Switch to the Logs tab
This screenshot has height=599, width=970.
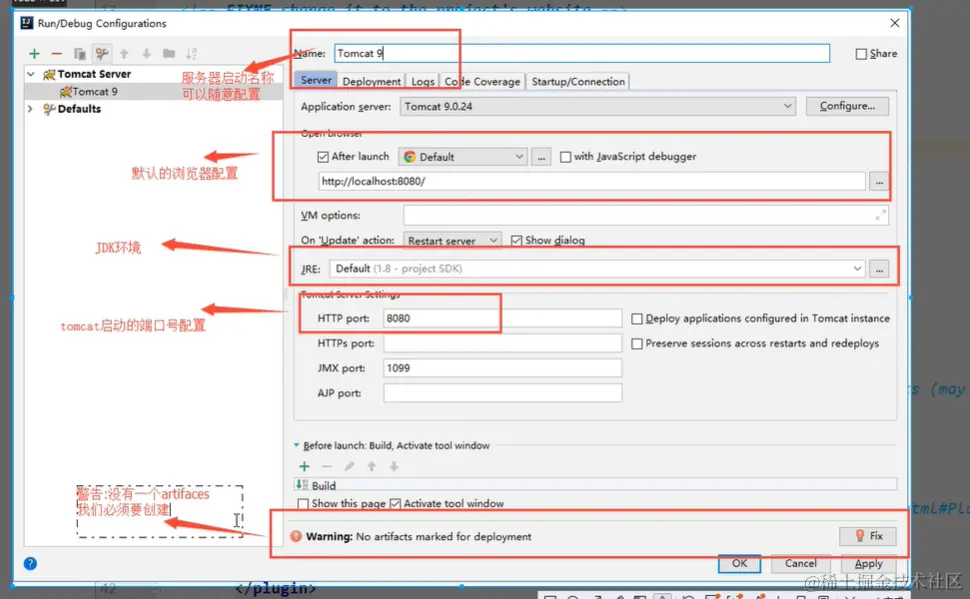(423, 81)
